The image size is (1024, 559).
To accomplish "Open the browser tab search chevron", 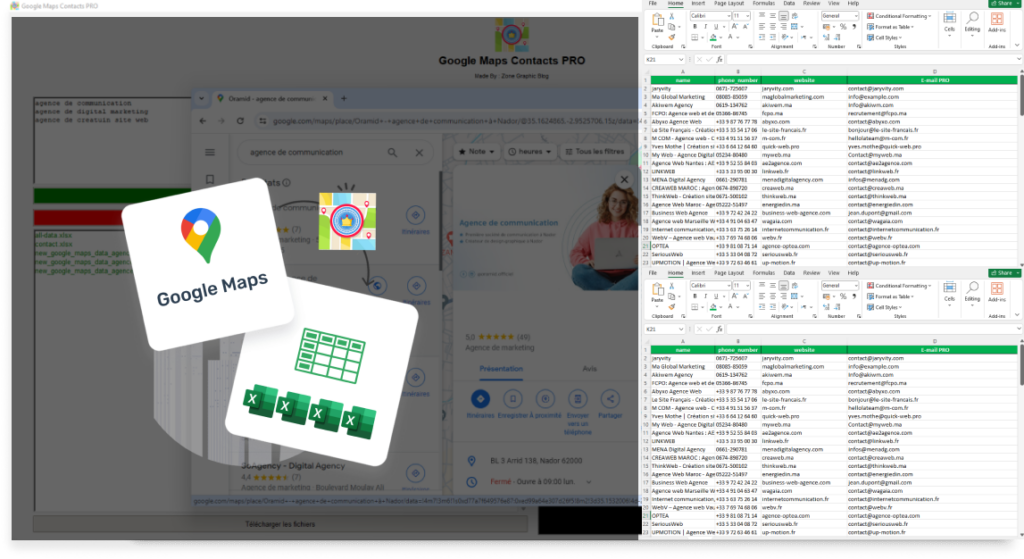I will [x=201, y=99].
